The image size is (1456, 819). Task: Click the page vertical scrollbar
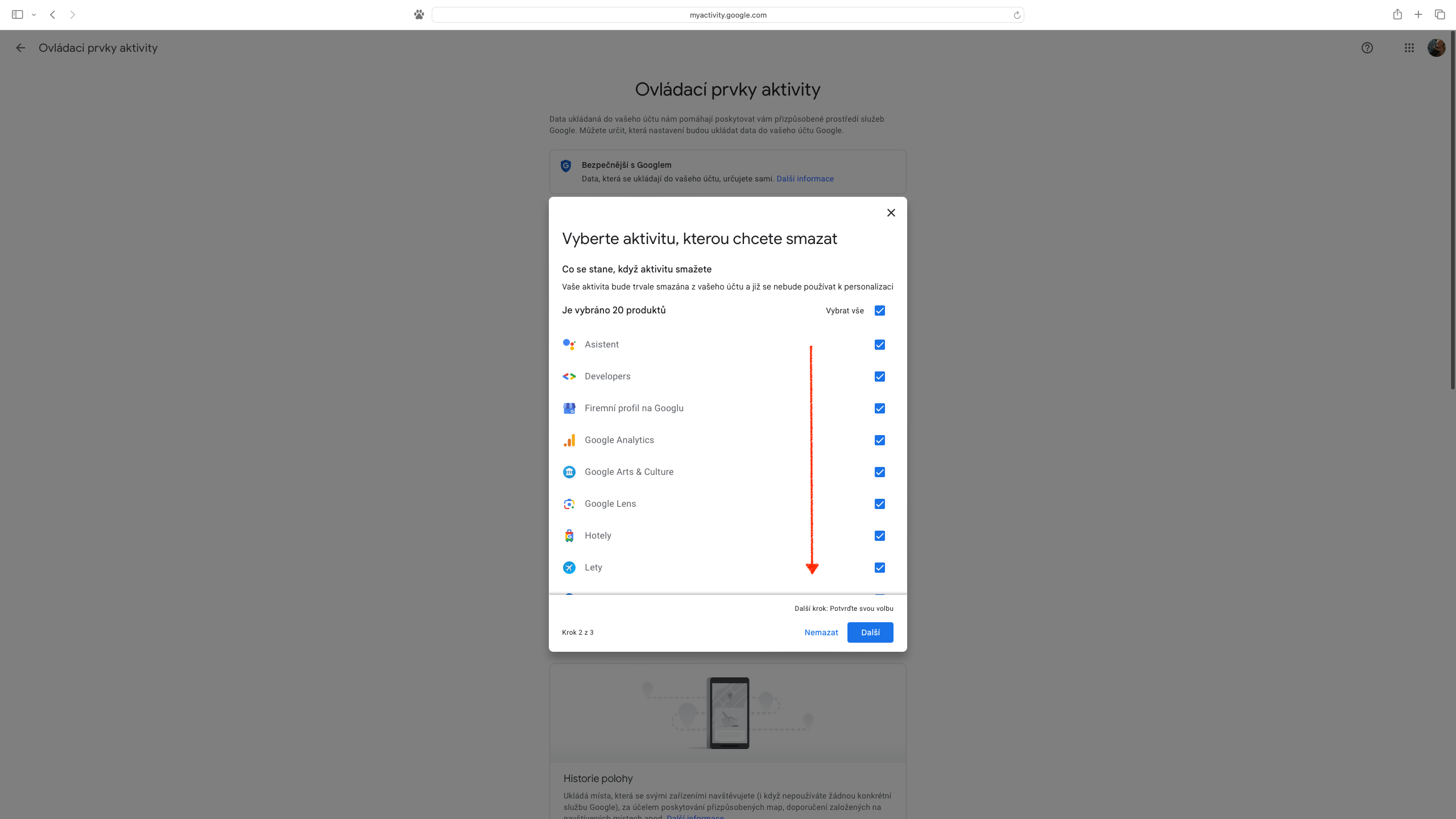click(1453, 210)
